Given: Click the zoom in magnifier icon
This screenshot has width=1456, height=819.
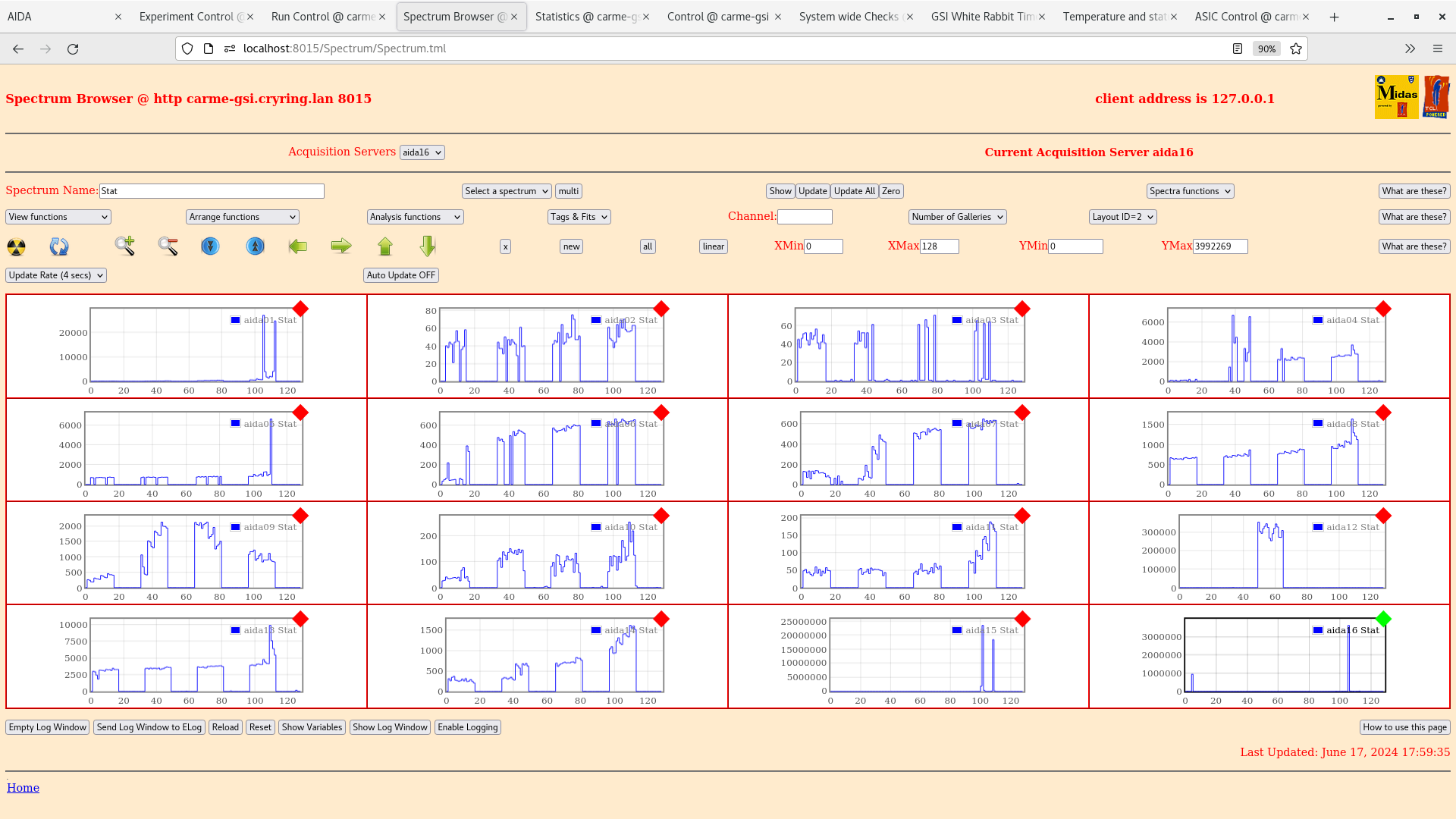Looking at the screenshot, I should 125,246.
